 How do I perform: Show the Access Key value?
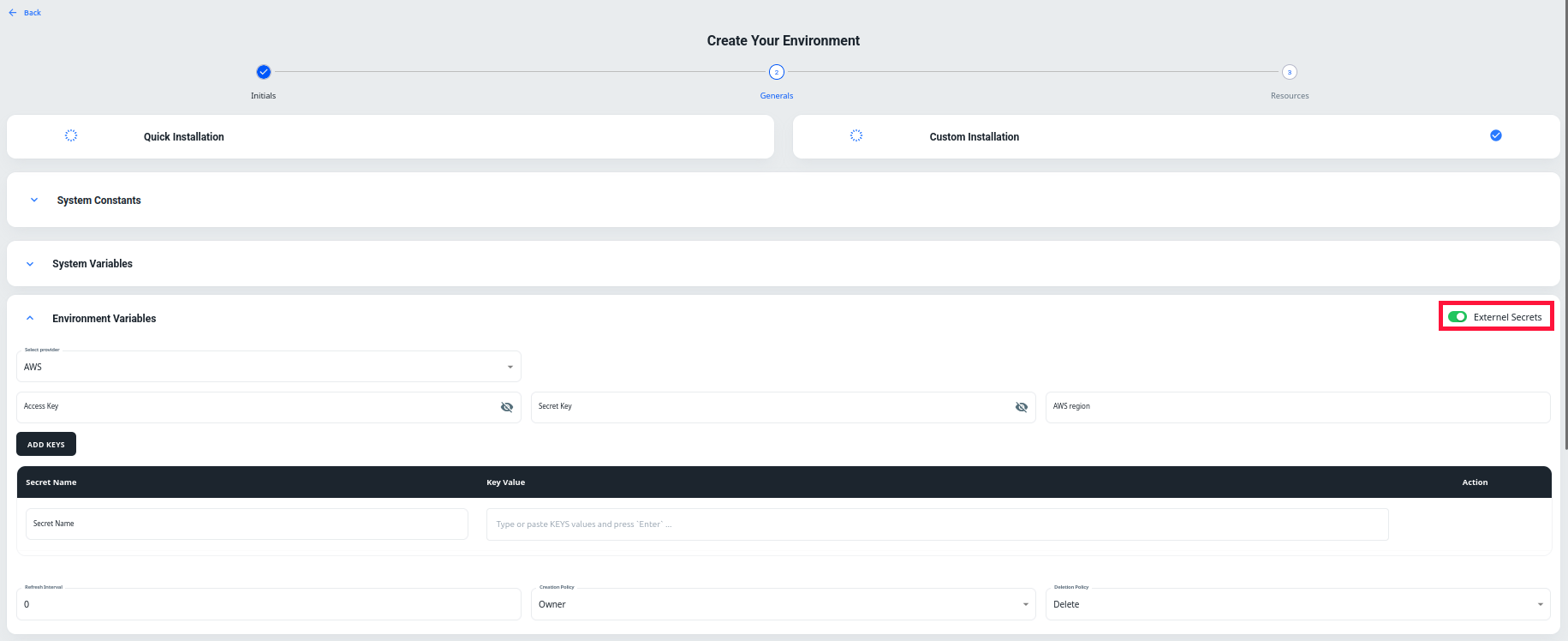point(507,407)
